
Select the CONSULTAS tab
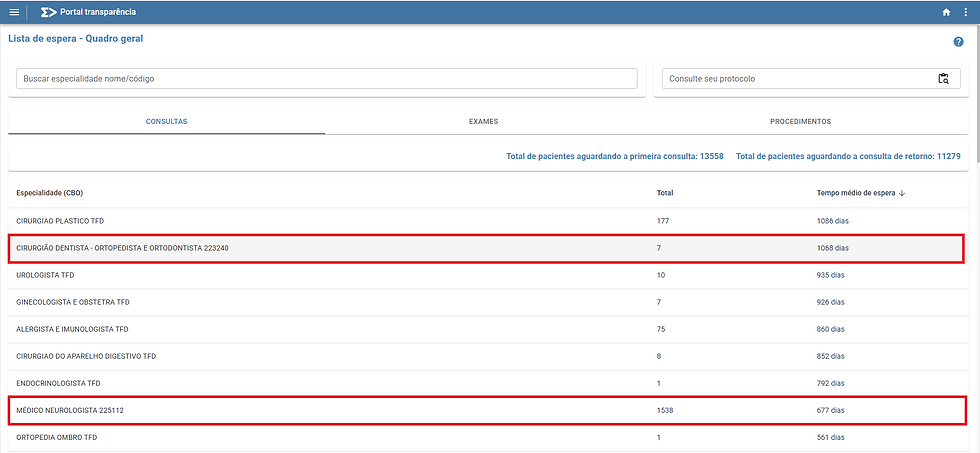click(166, 122)
